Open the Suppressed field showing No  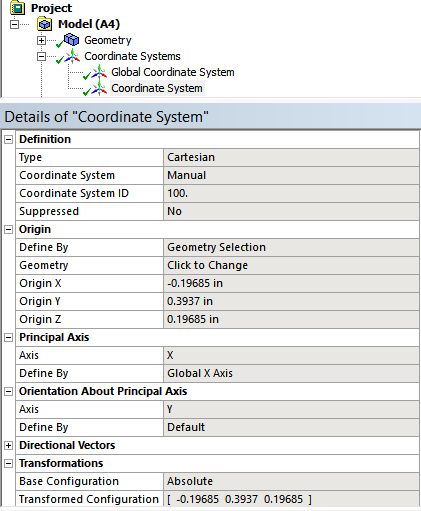click(291, 211)
